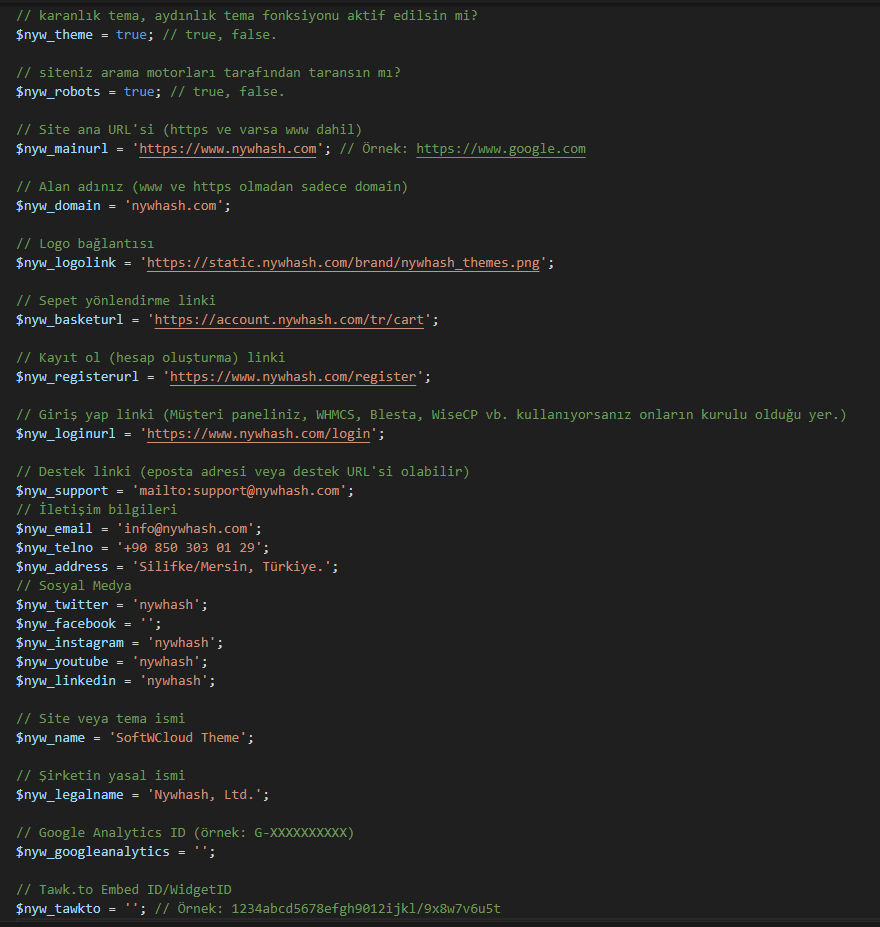
Task: Click the $nyw_robots variable name
Action: (x=58, y=92)
